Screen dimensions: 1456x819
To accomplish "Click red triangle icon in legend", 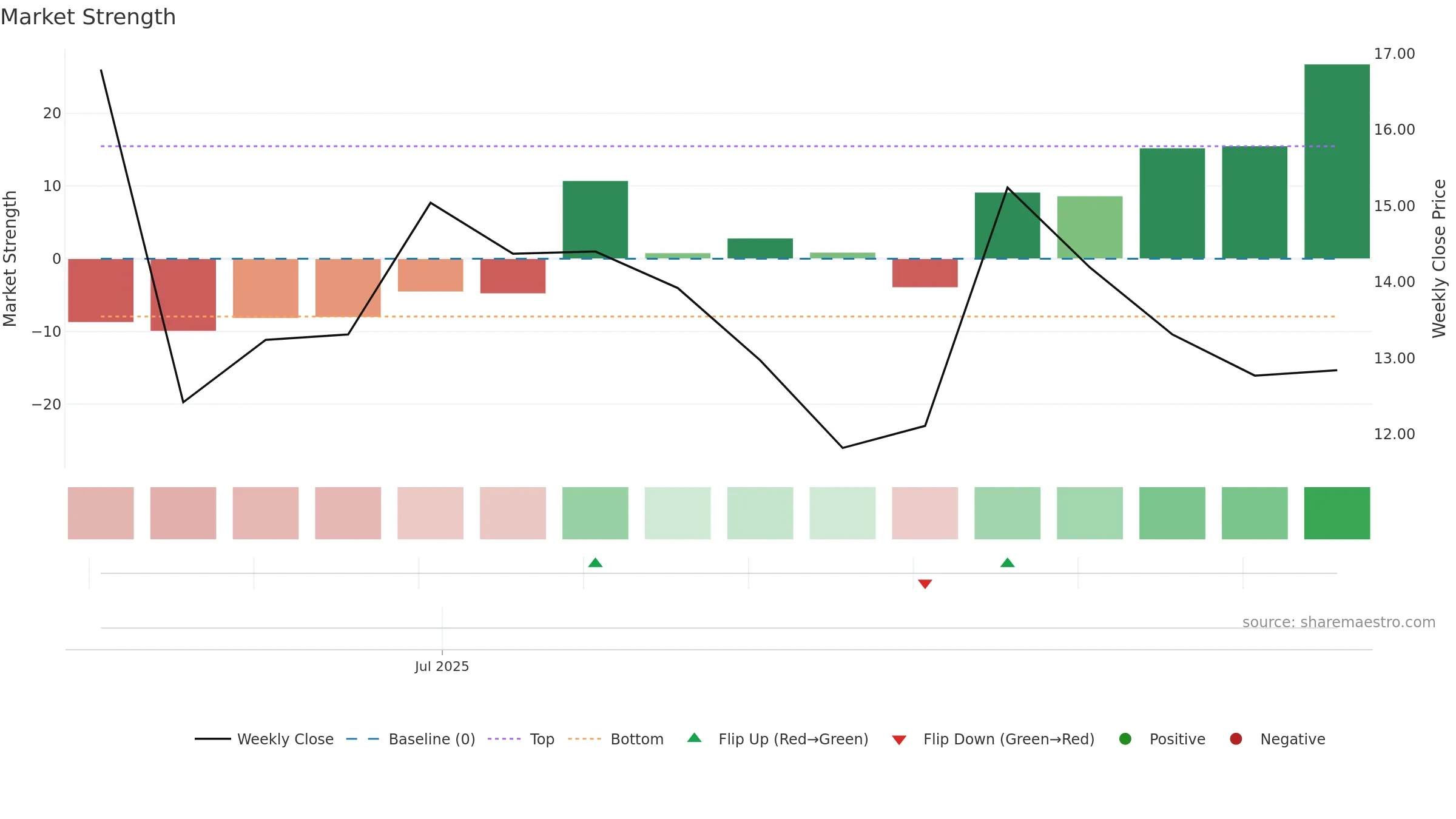I will (x=899, y=740).
